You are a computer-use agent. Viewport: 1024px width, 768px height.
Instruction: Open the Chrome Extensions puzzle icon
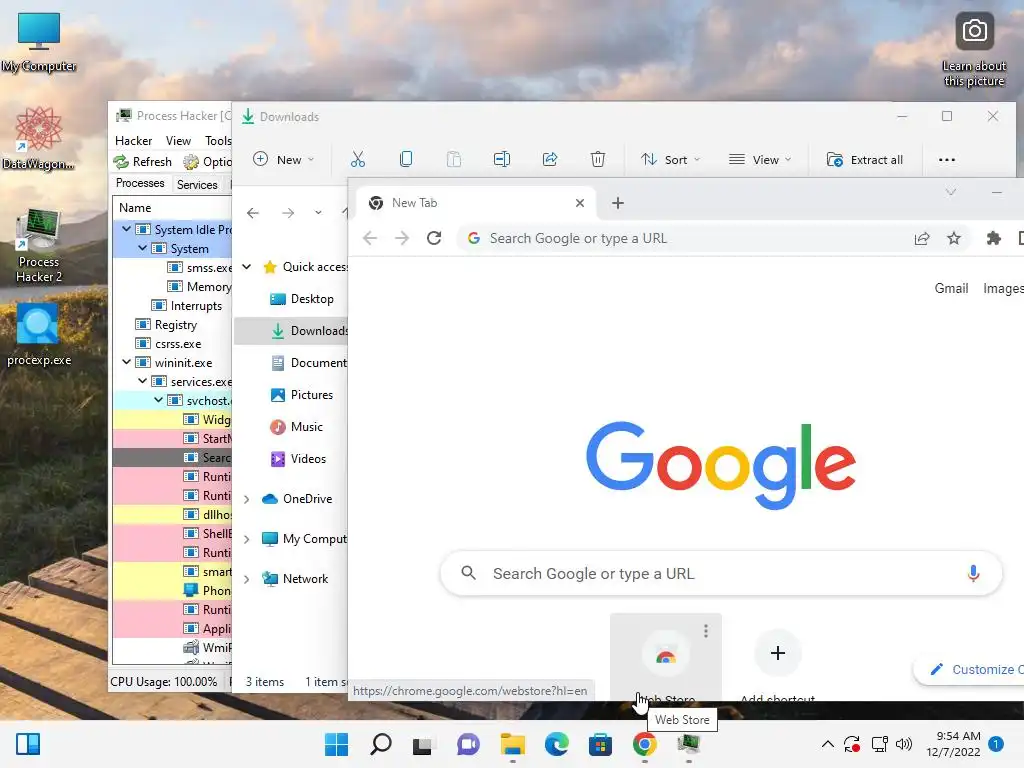[994, 238]
